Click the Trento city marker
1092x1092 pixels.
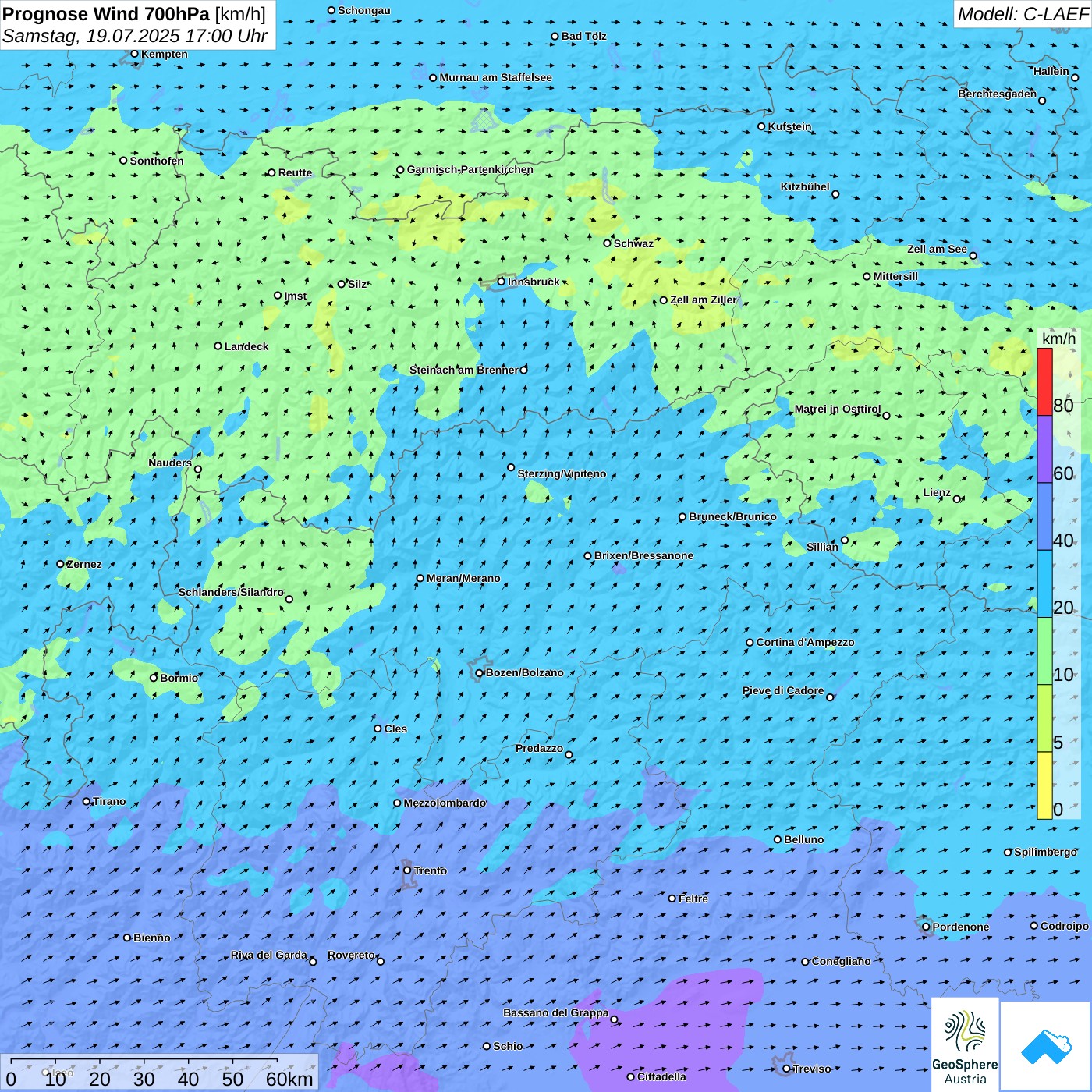pyautogui.click(x=407, y=870)
